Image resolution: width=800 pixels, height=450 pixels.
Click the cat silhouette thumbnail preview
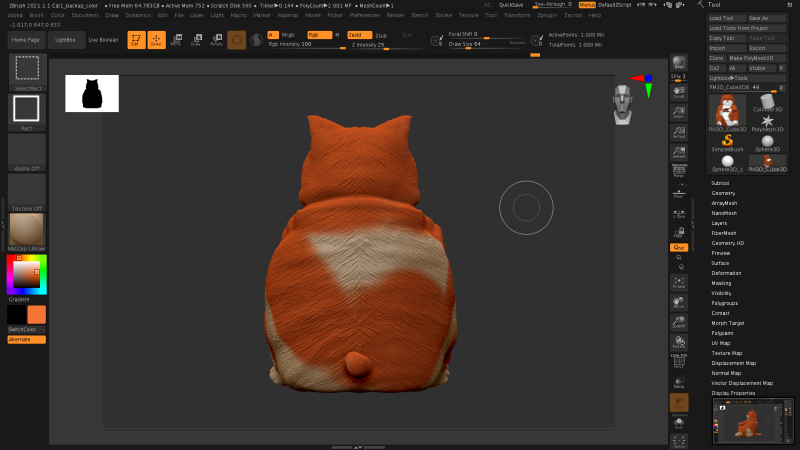coord(92,93)
